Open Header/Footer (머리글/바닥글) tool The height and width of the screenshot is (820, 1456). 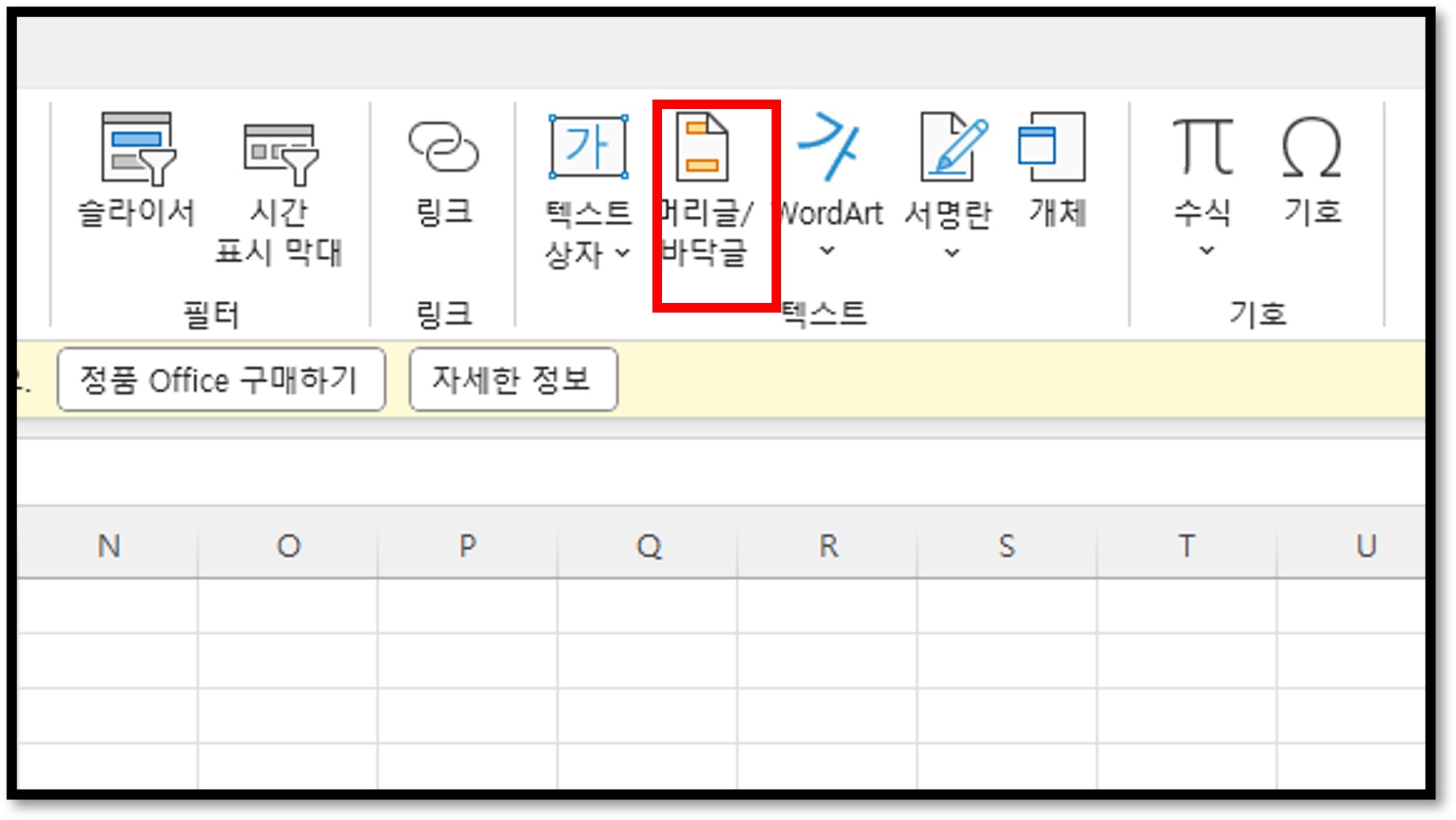702,149
